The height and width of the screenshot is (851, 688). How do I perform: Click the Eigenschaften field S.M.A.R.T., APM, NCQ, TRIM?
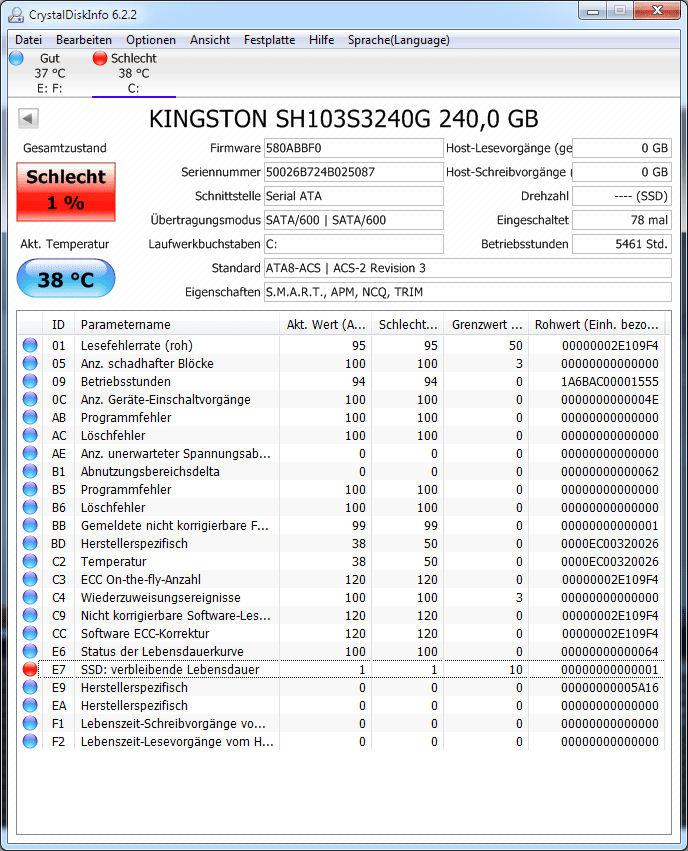coord(468,292)
